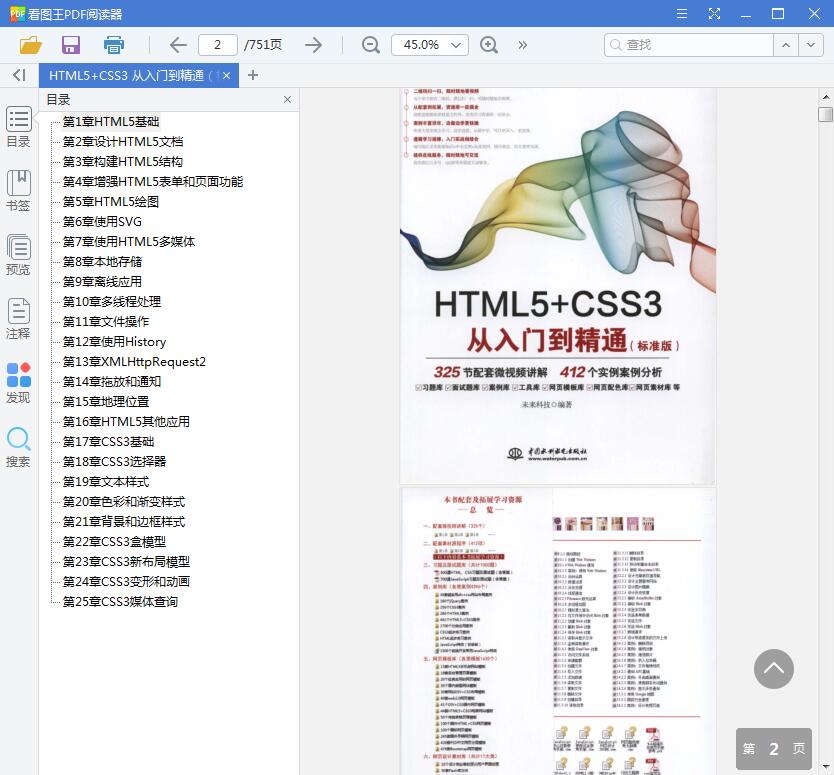Select outline entry 第23章CSS3新布局模型

coord(126,562)
